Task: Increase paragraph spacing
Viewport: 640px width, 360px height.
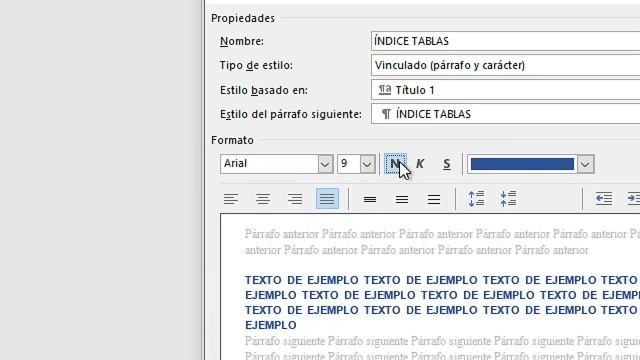Action: pos(476,199)
